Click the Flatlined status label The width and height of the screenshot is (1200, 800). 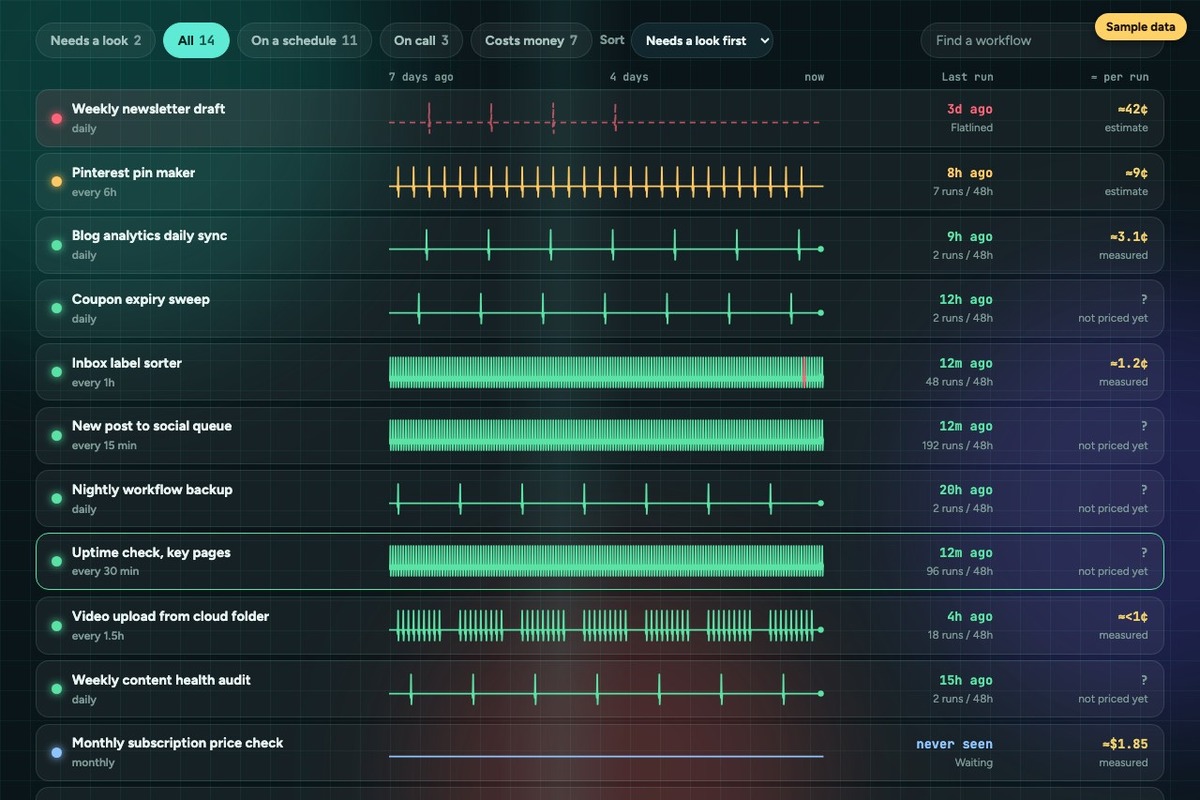[x=971, y=128]
